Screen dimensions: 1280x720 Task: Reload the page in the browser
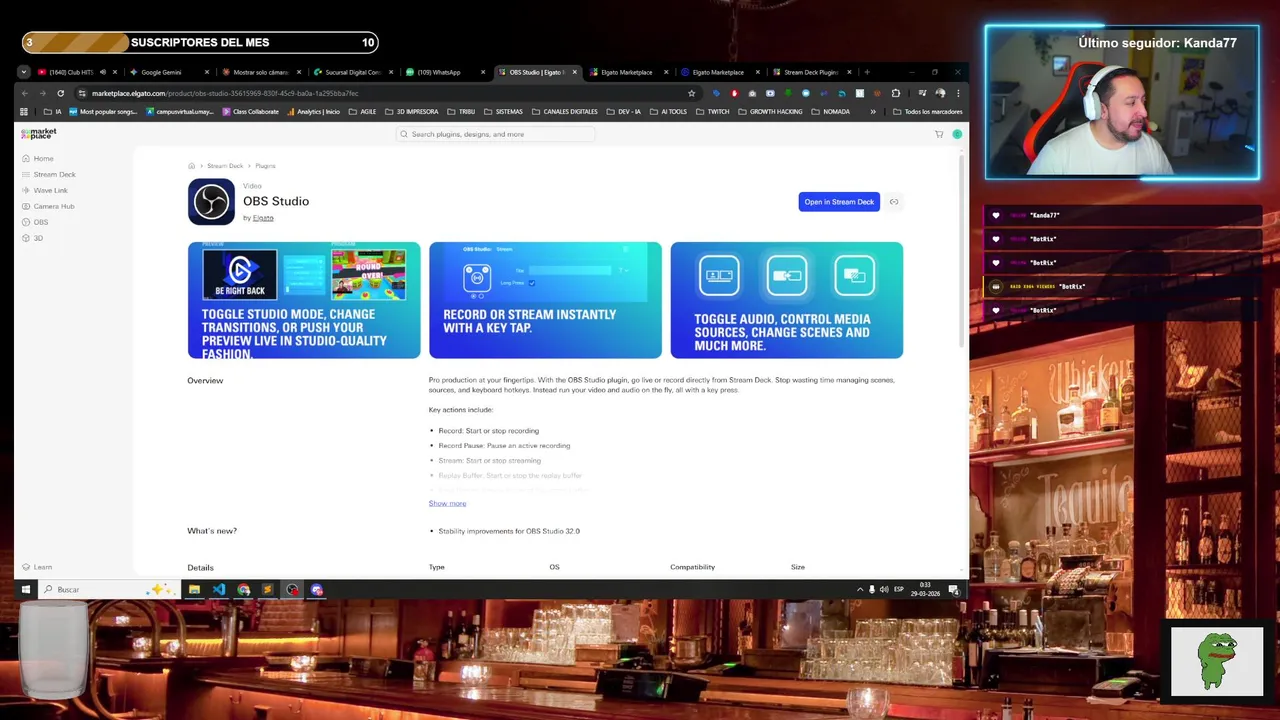click(x=60, y=93)
